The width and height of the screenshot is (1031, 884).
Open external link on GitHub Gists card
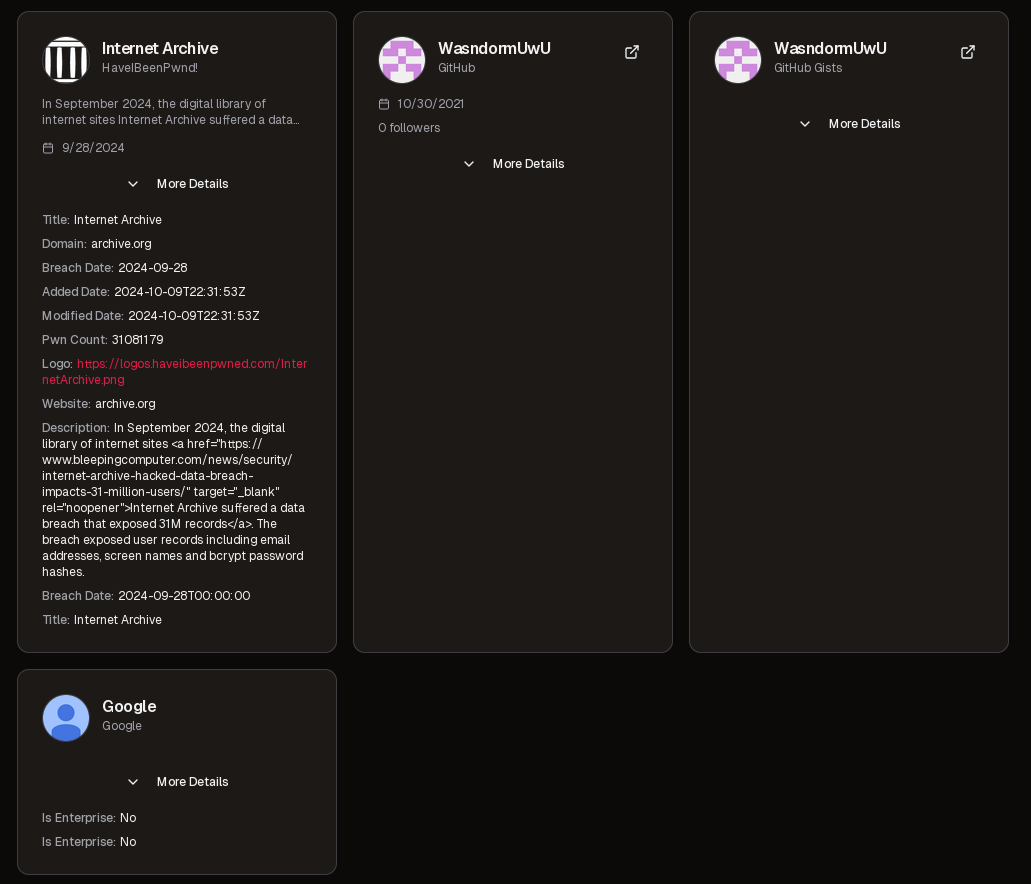(x=968, y=52)
